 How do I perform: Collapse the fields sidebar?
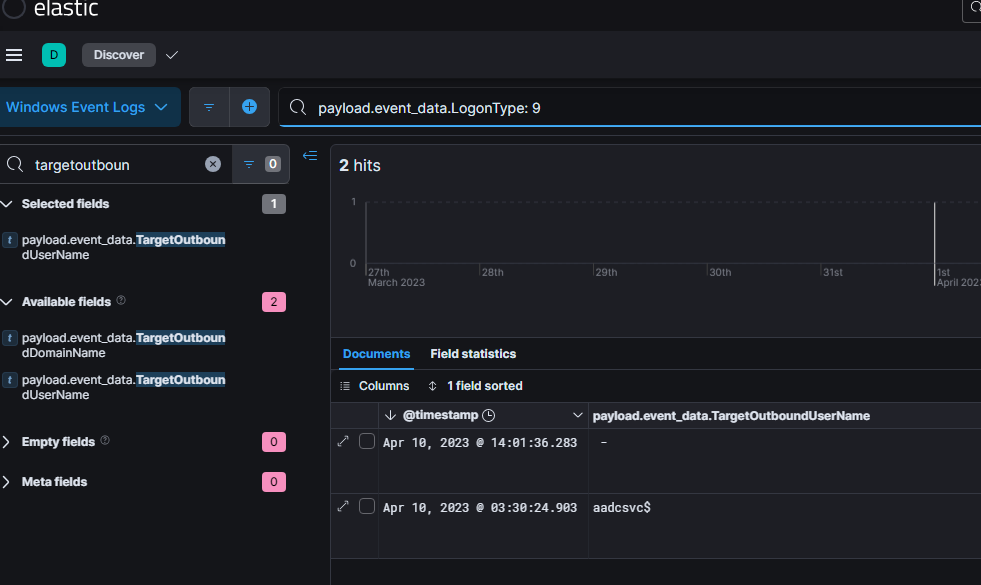pos(310,156)
